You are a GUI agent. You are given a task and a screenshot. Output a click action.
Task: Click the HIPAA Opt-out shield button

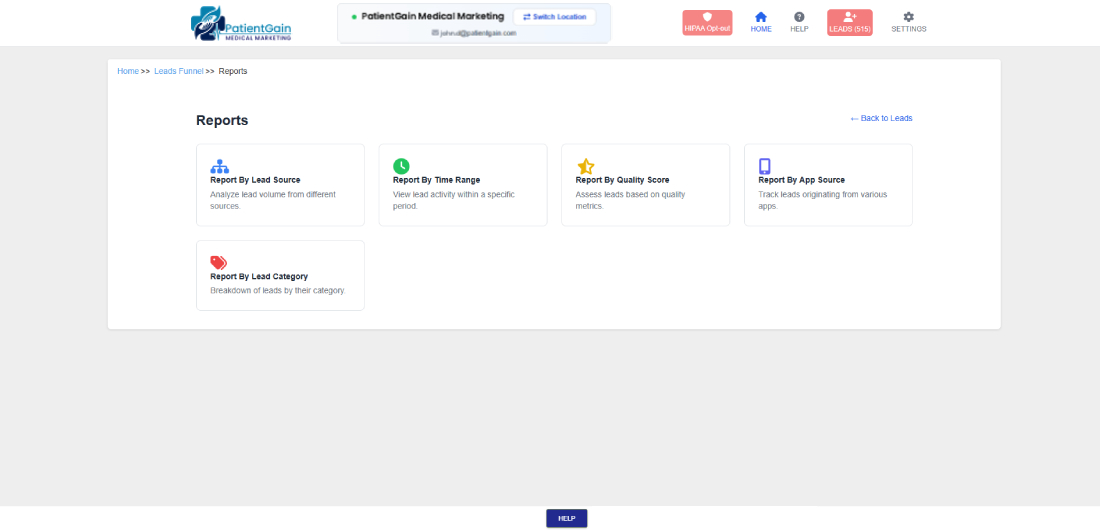click(707, 22)
